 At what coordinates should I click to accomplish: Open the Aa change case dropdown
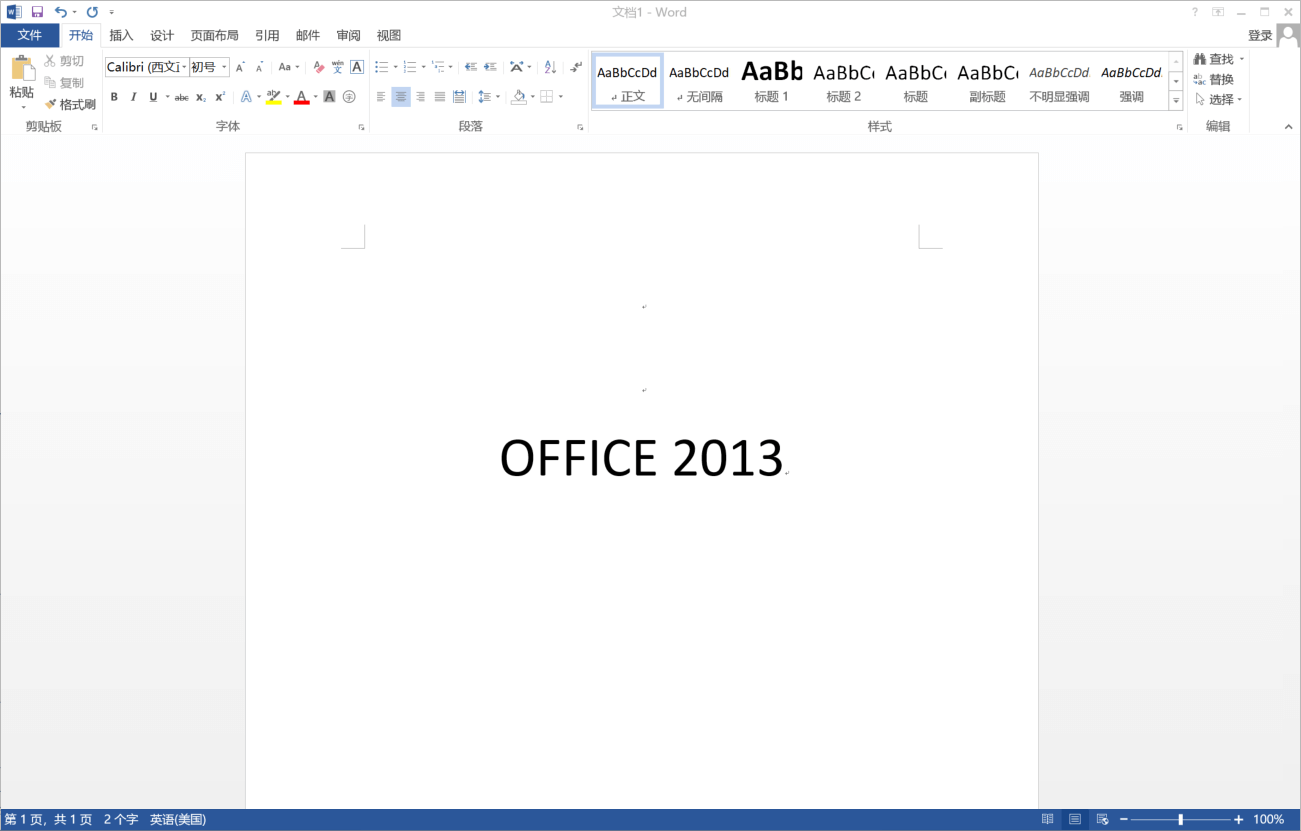point(289,67)
